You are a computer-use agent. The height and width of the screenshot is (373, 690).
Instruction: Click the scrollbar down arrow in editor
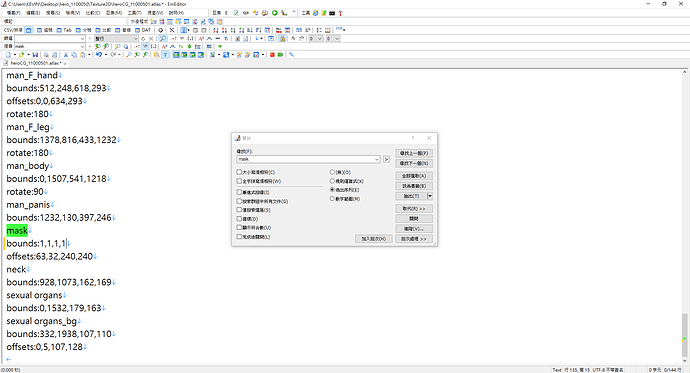[685, 362]
